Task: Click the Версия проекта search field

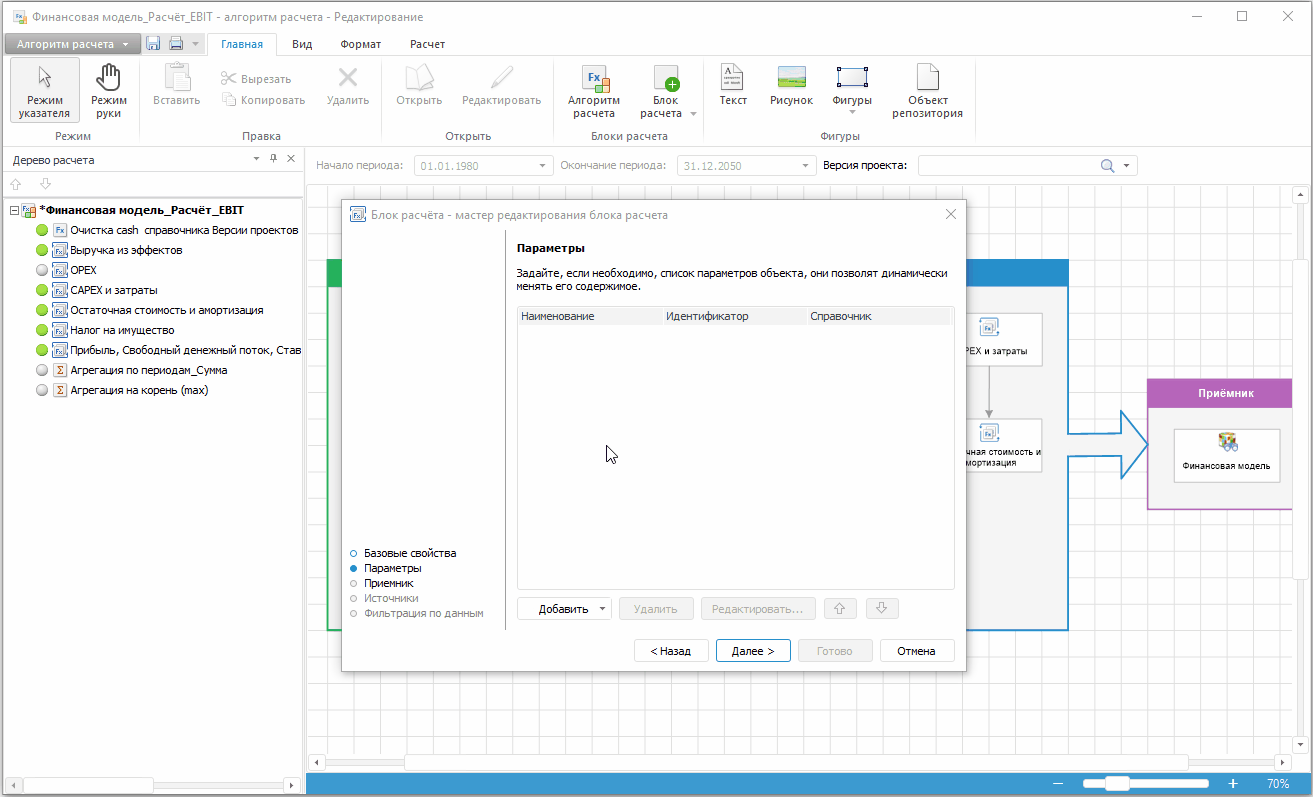Action: (1008, 166)
